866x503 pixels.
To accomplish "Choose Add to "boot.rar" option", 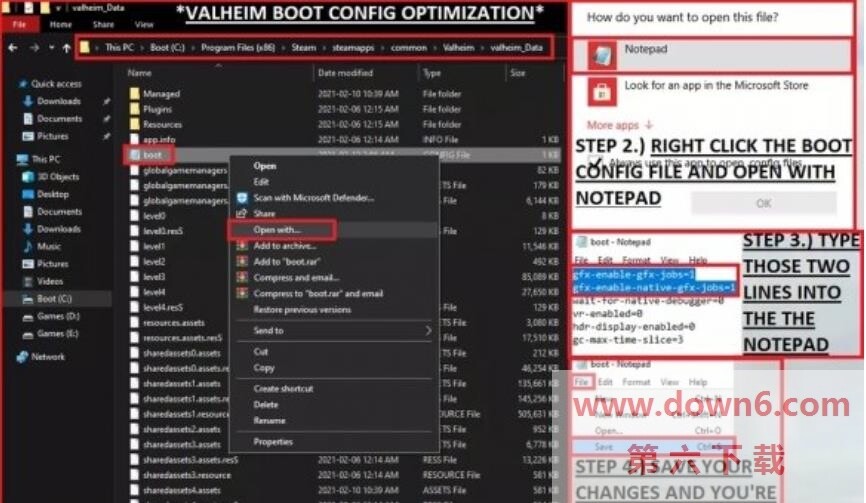I will pos(287,262).
